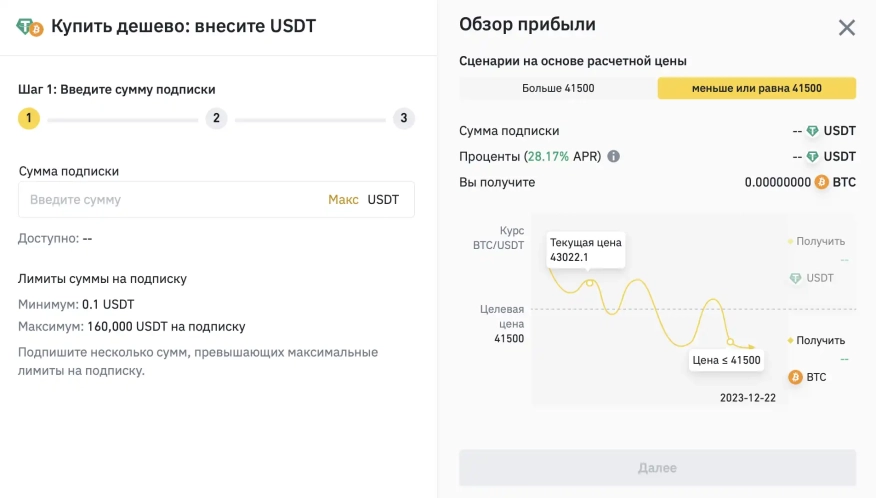Click the Bitcoin icon next to 0.00000000
This screenshot has height=498, width=876.
coord(822,183)
